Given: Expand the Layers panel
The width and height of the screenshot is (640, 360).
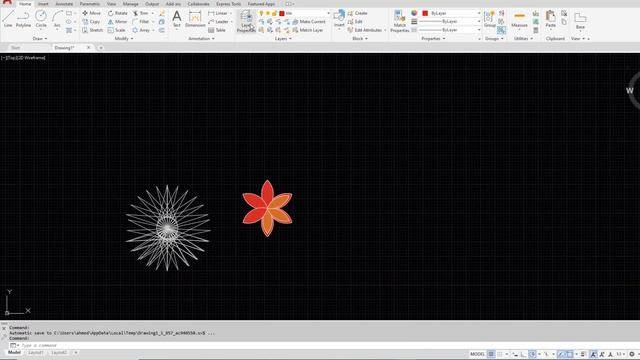Looking at the screenshot, I should click(x=283, y=38).
